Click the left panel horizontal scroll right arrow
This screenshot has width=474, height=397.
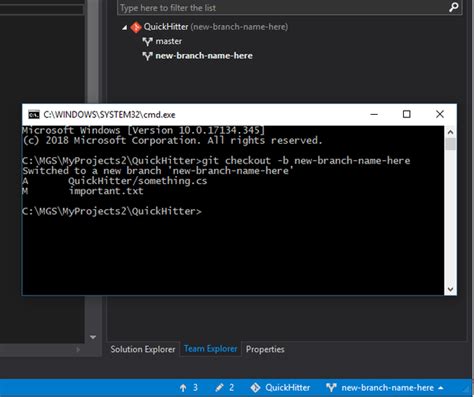point(78,350)
